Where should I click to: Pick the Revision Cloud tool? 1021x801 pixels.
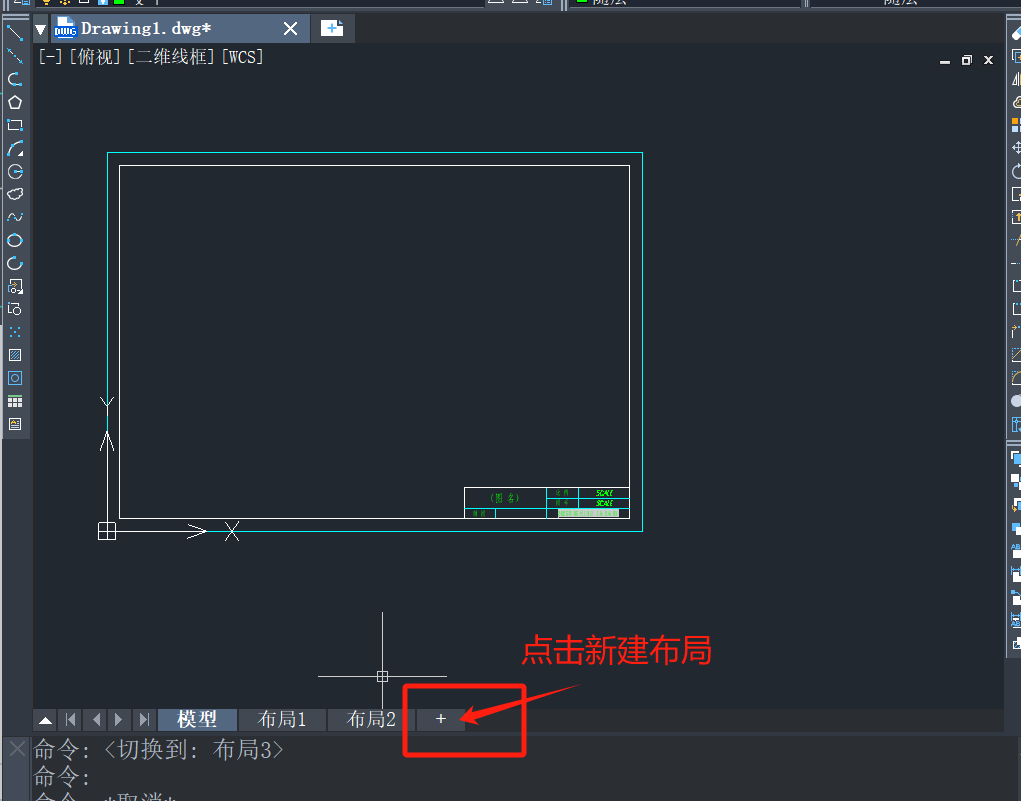coord(15,194)
